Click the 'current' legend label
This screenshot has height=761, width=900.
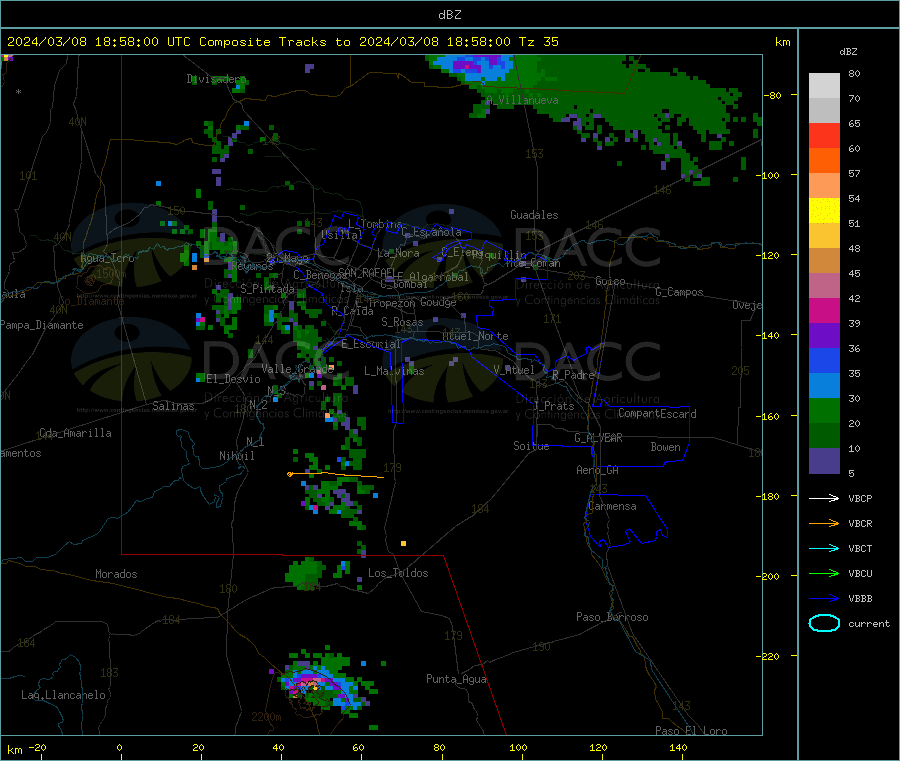[x=869, y=623]
